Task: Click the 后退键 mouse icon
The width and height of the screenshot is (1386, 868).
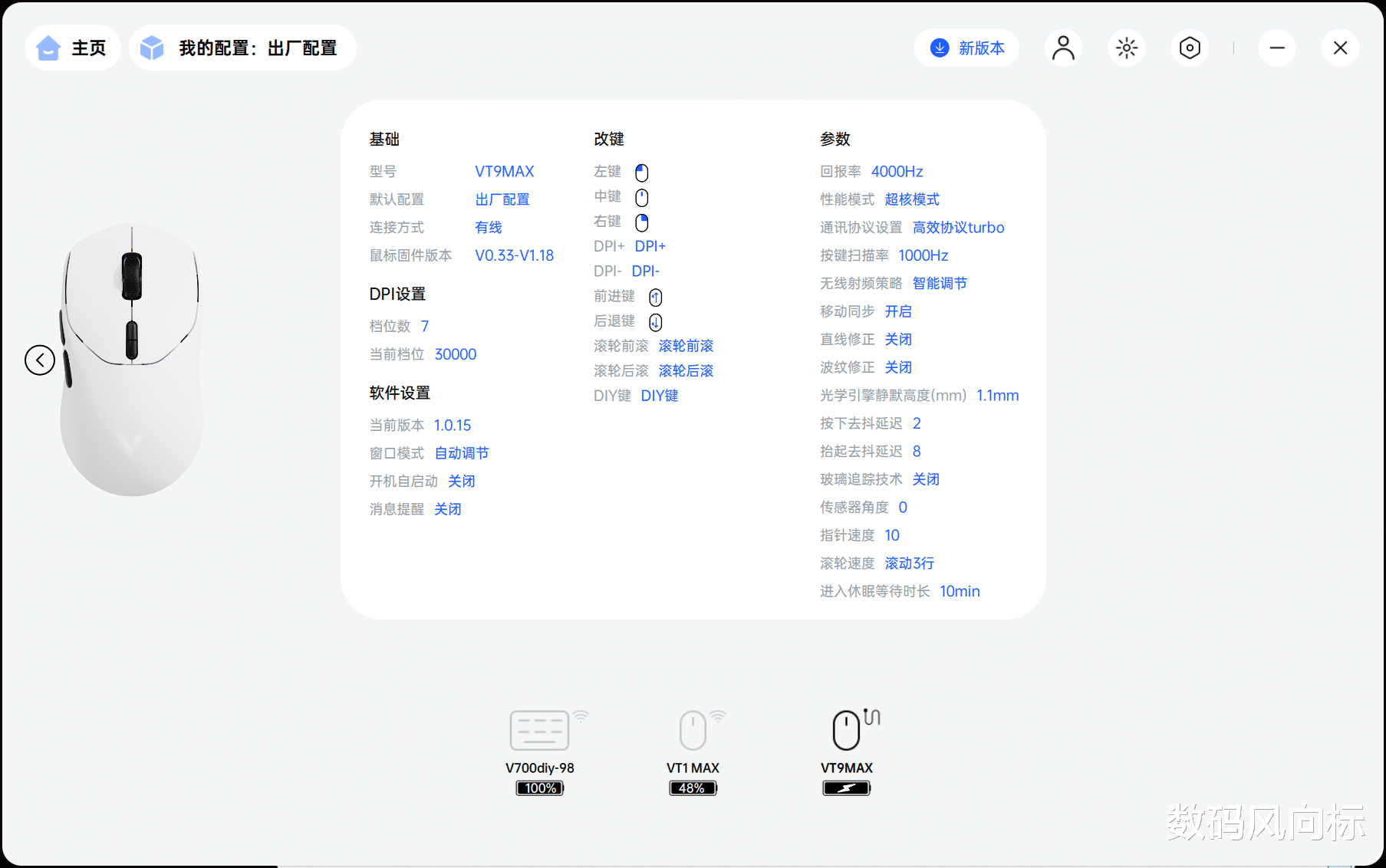Action: (656, 322)
